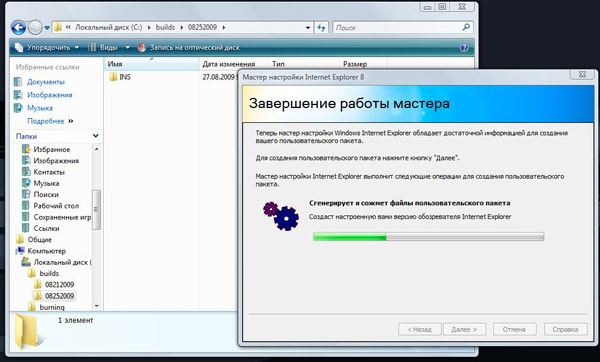The width and height of the screenshot is (600, 362).
Task: Select '08212009' folder in tree
Action: 59,285
